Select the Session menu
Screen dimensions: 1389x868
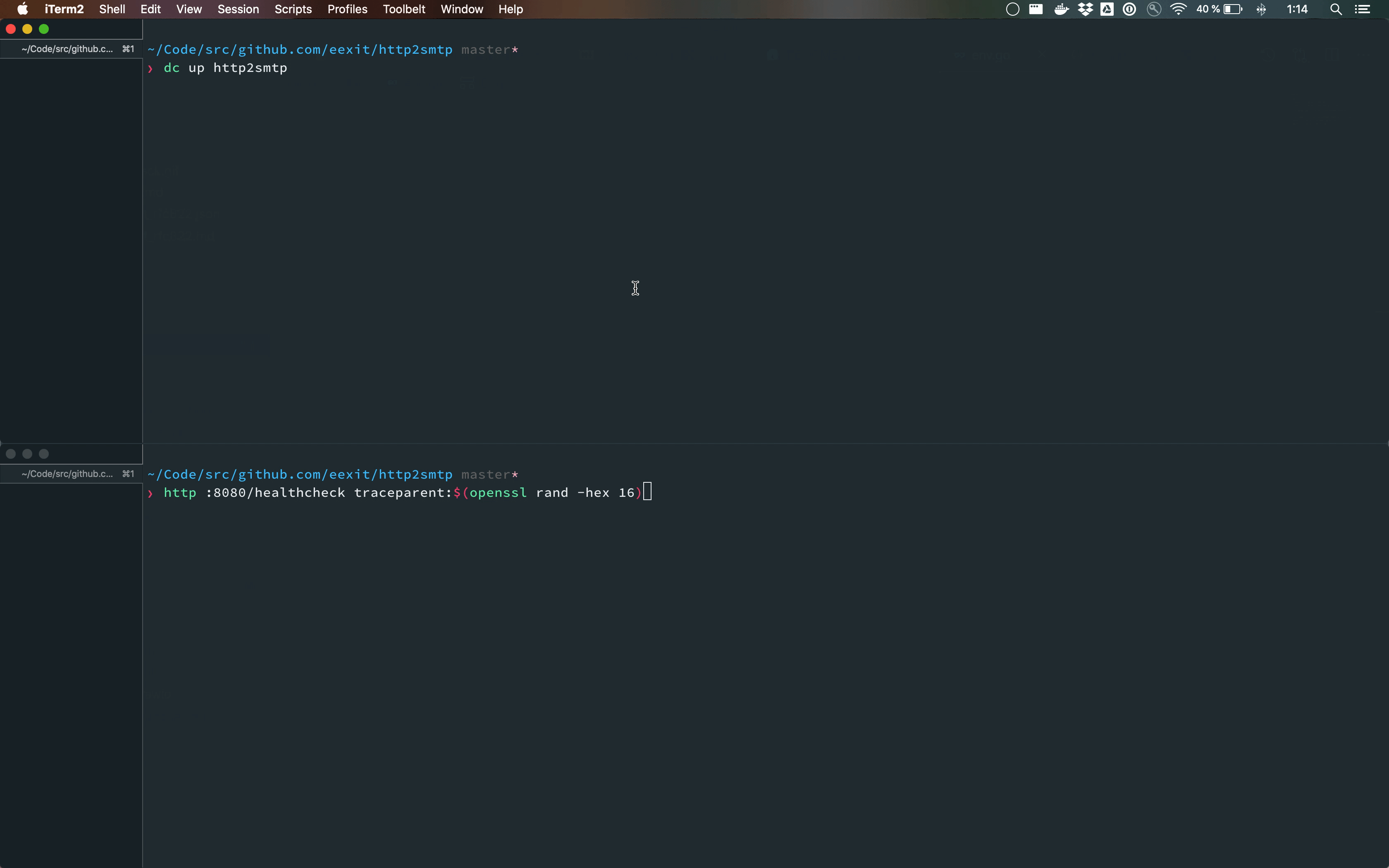(238, 9)
